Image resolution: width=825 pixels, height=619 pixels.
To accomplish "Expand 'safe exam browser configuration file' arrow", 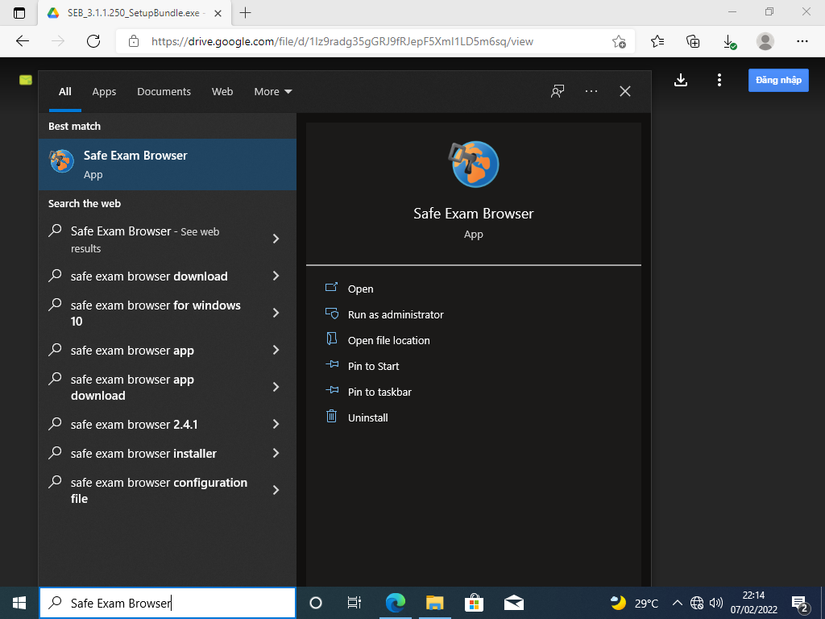I will pyautogui.click(x=276, y=491).
